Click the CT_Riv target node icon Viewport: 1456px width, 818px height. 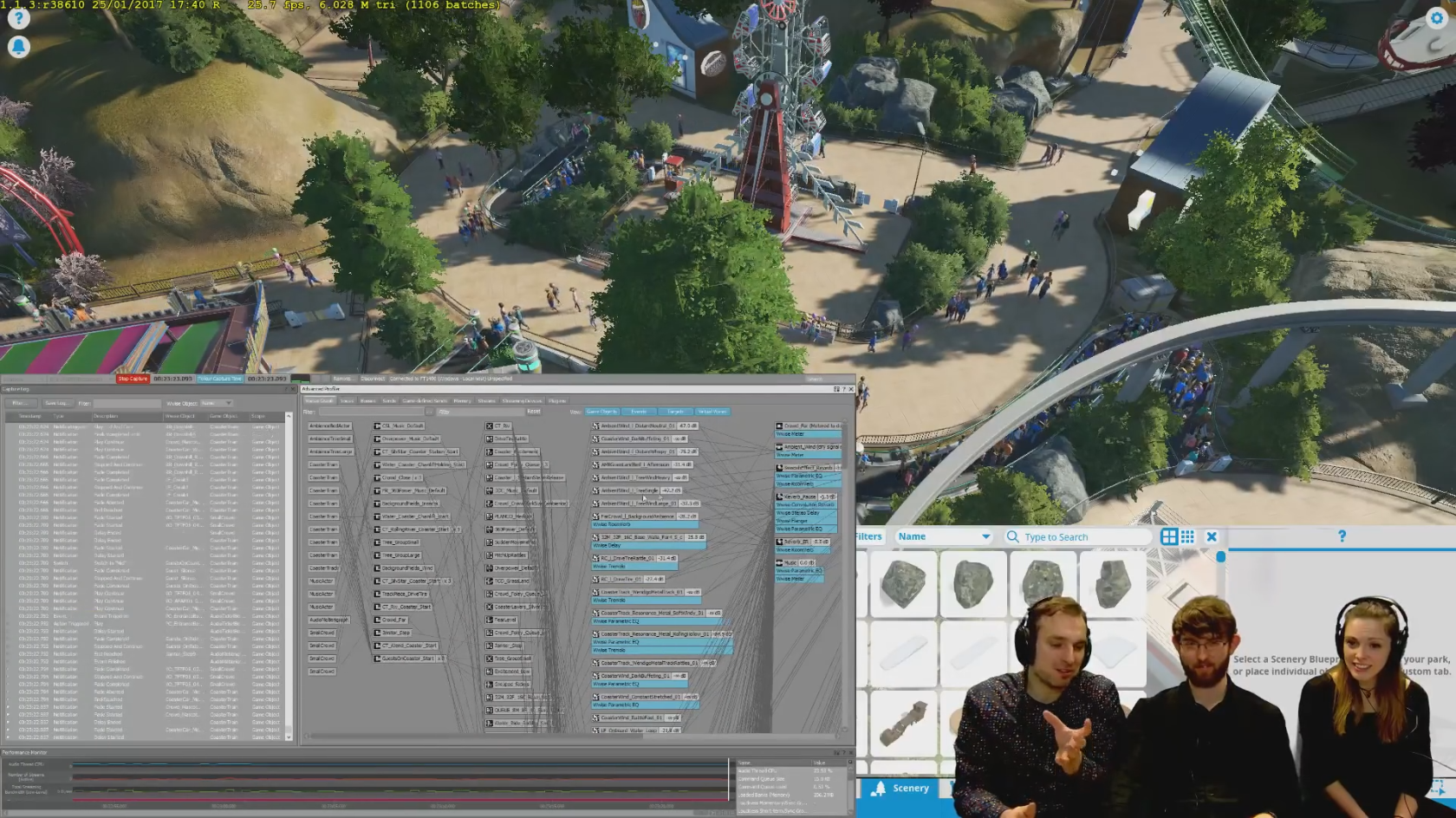click(490, 426)
